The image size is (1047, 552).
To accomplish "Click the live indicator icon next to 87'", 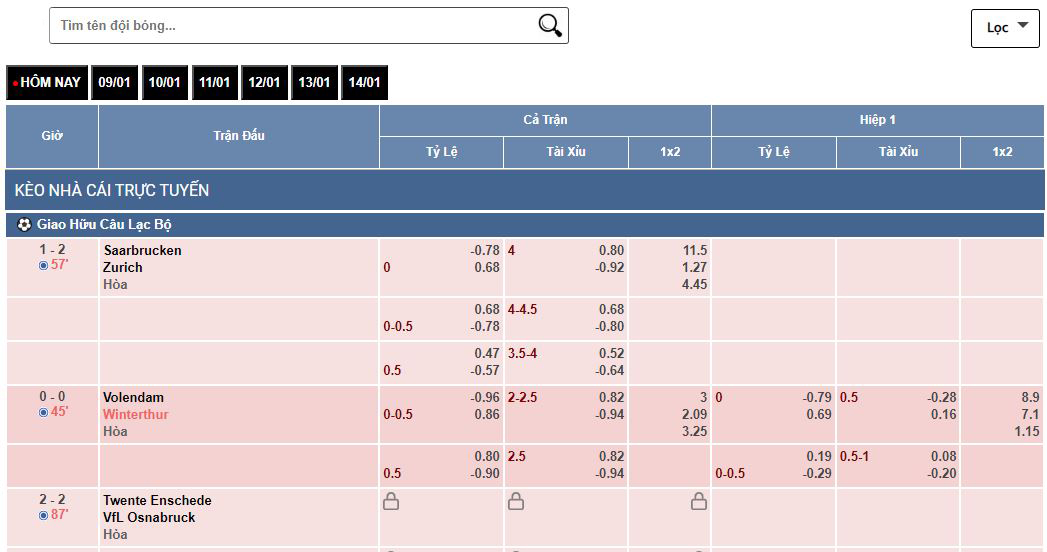I will [x=43, y=516].
